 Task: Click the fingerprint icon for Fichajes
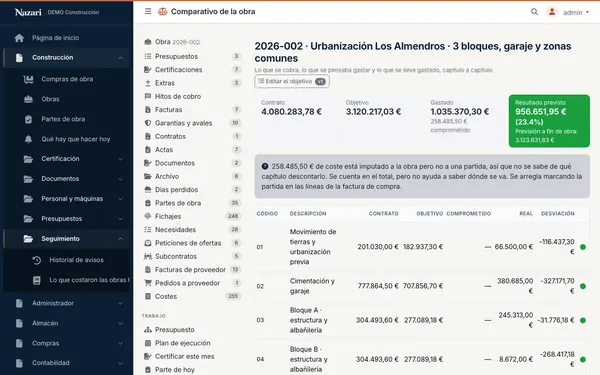(148, 216)
